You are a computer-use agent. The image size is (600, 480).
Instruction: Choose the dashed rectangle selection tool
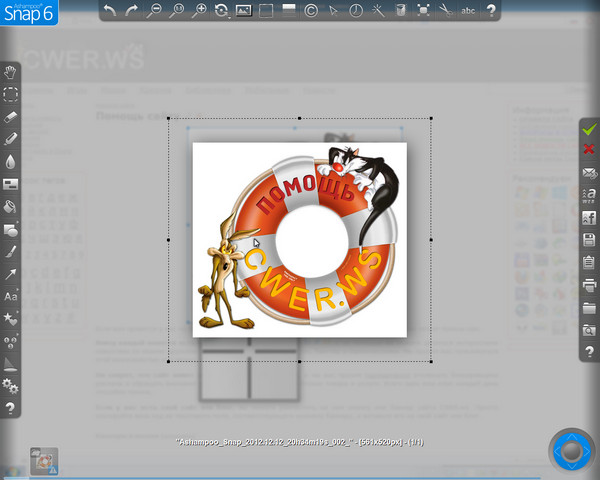10,94
